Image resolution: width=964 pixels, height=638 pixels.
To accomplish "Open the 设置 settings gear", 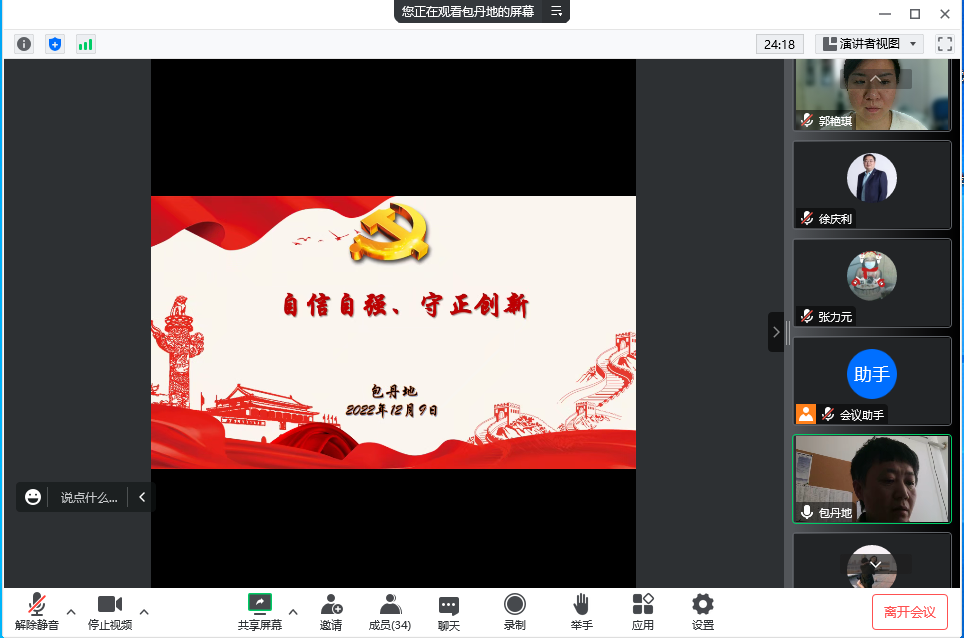I will (x=703, y=611).
